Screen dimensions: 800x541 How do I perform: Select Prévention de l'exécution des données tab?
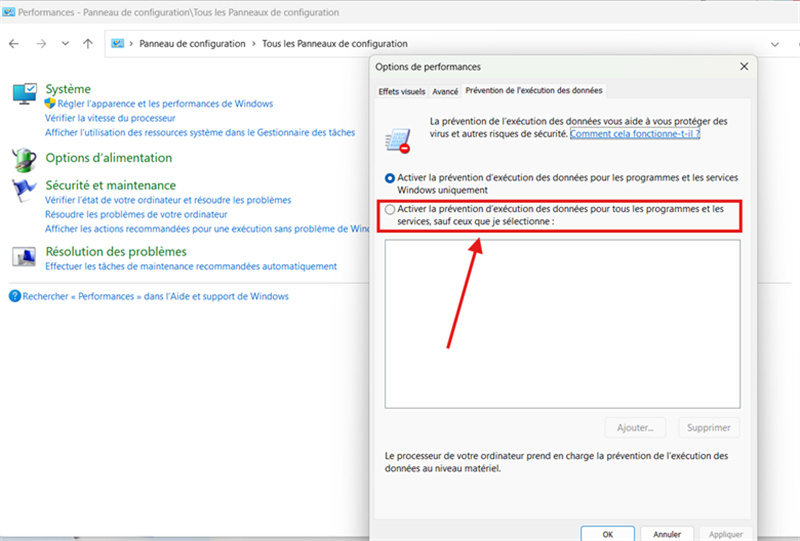(x=534, y=90)
